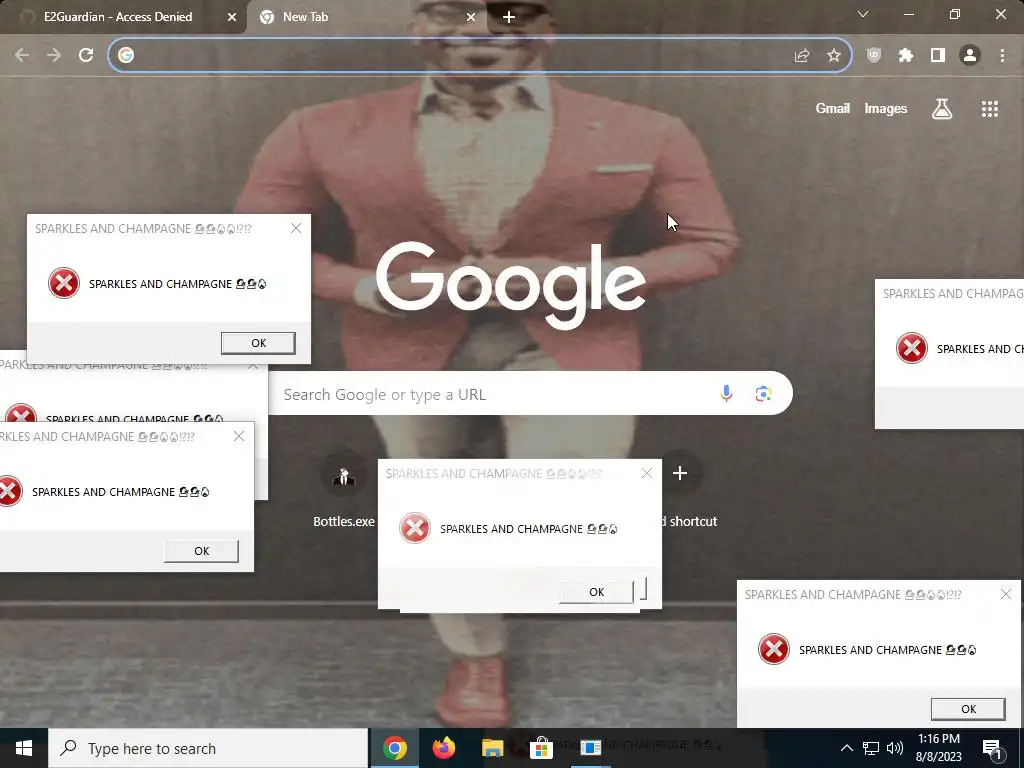Search by image with Google Lens

click(763, 393)
